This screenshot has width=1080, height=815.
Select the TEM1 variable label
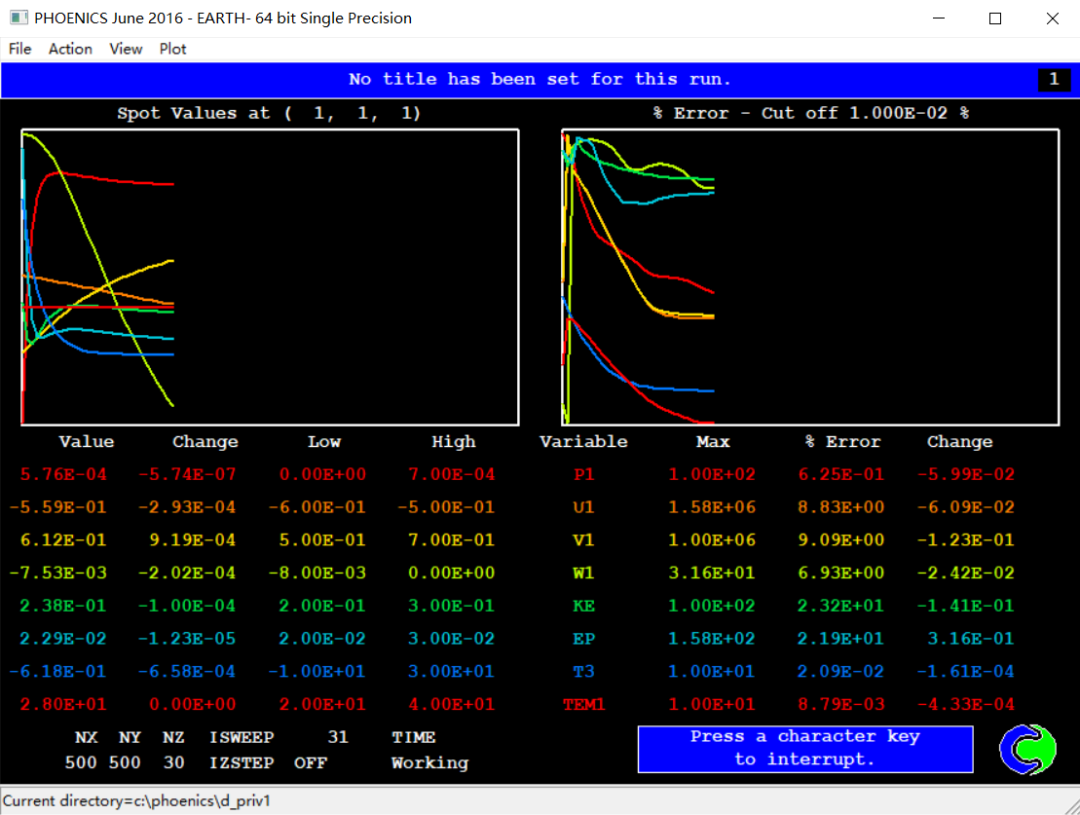pyautogui.click(x=583, y=705)
